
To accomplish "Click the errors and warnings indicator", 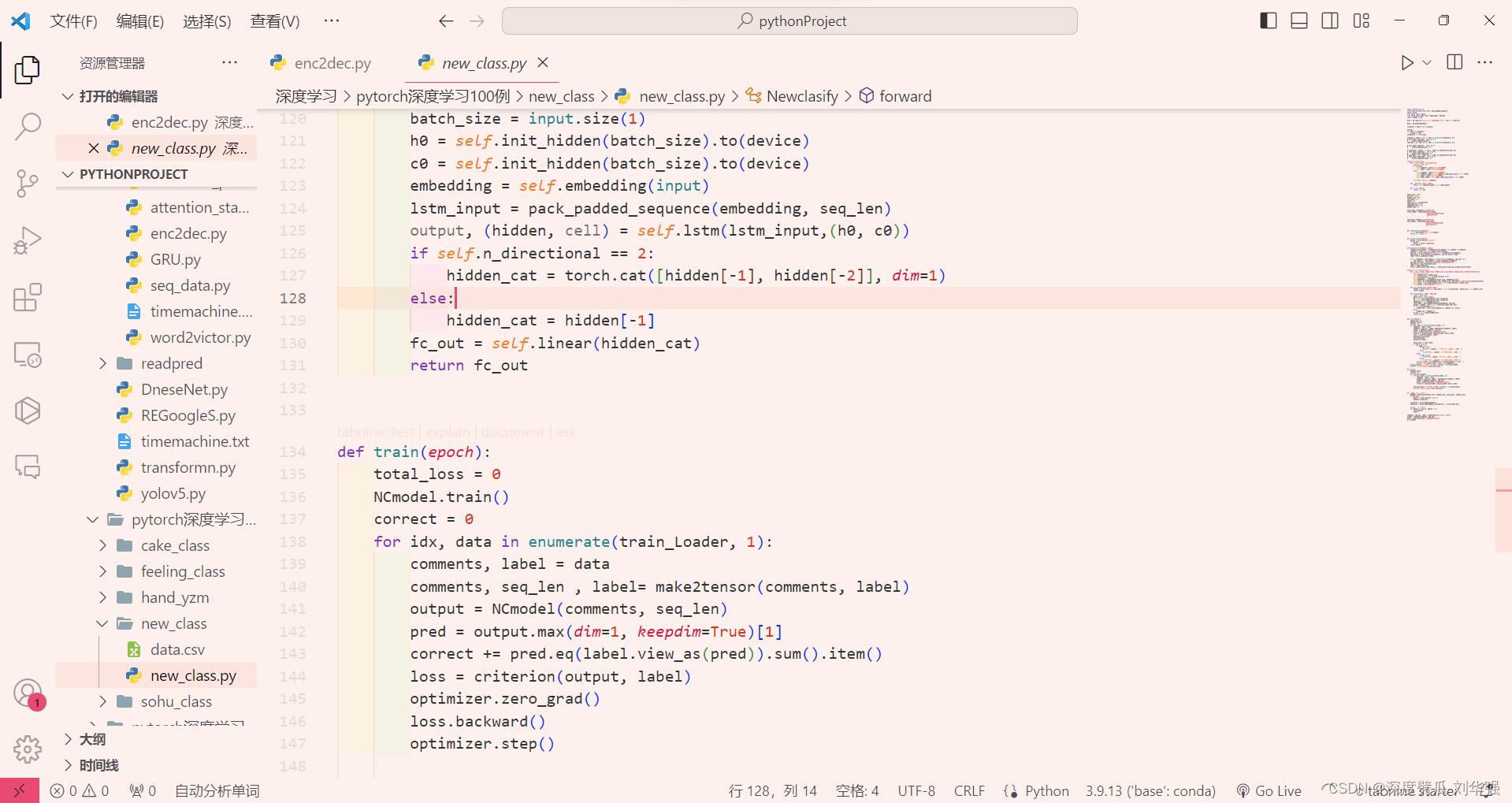I will click(x=79, y=790).
